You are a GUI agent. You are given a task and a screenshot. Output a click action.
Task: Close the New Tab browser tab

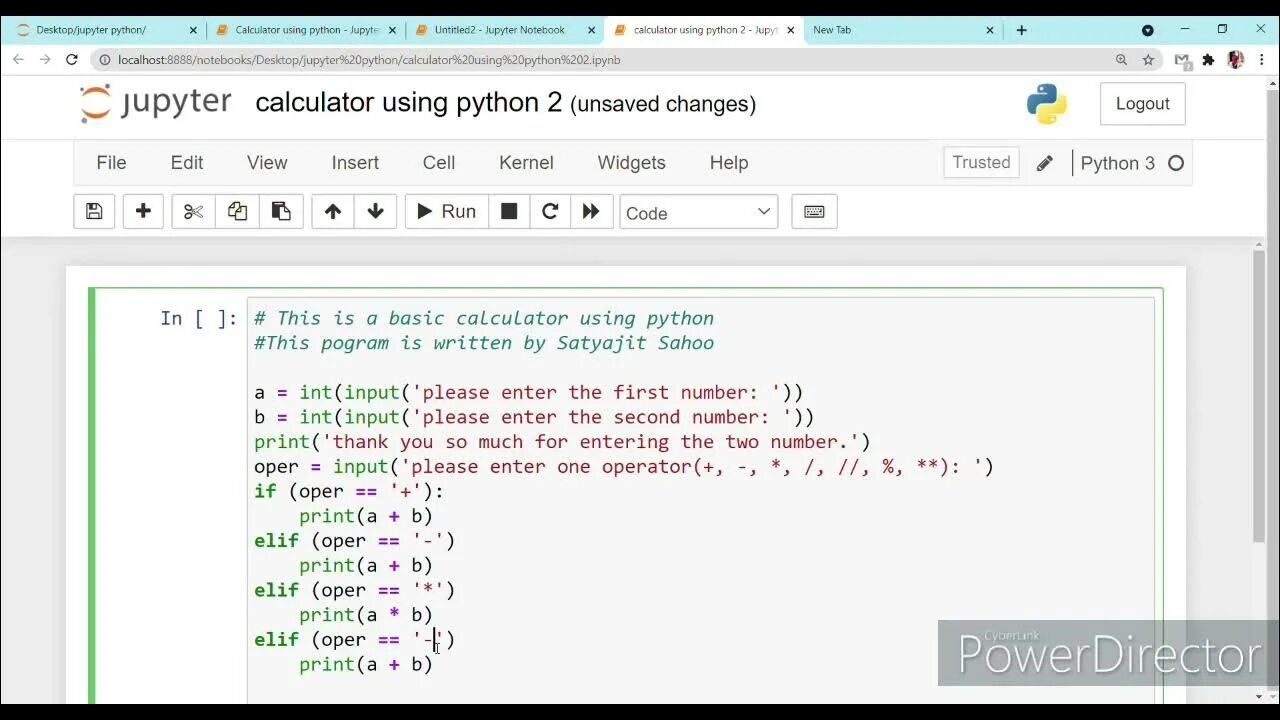[990, 30]
